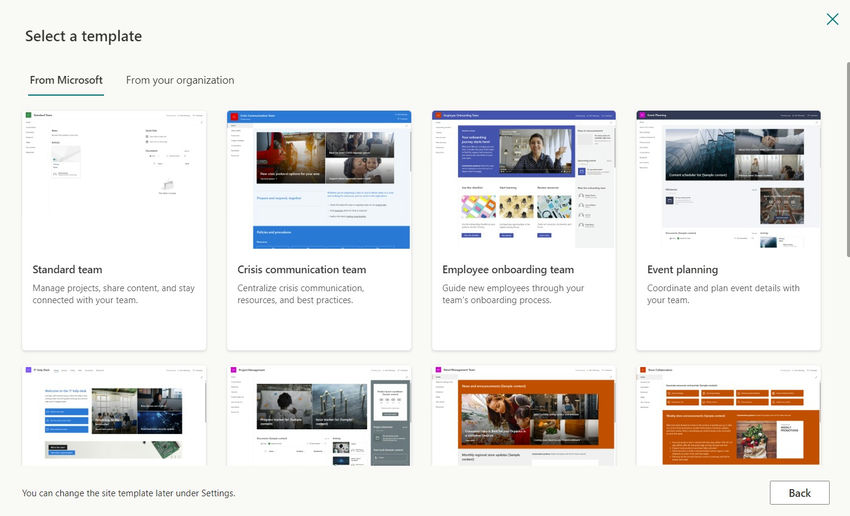
Task: Open the From your organization tab
Action: (x=180, y=80)
